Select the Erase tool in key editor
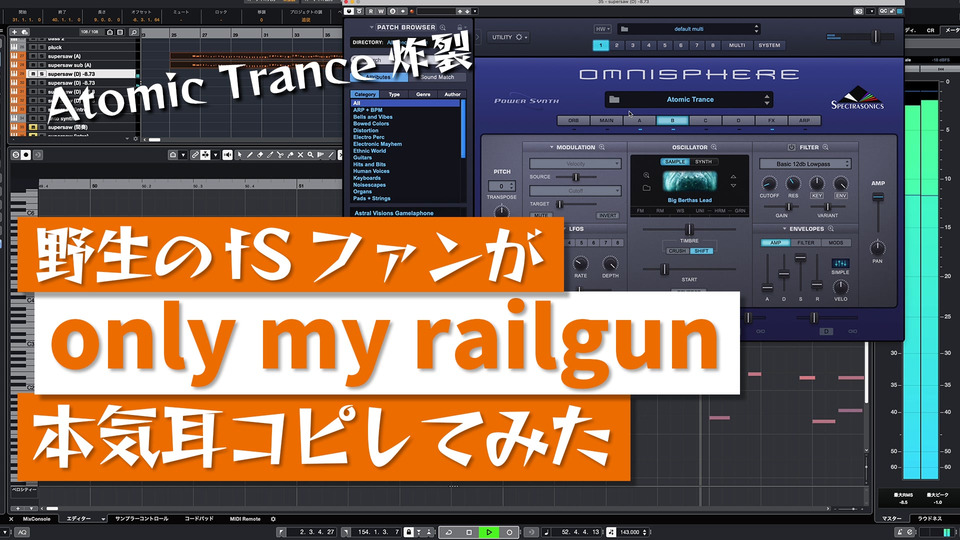The width and height of the screenshot is (960, 540). click(x=260, y=155)
